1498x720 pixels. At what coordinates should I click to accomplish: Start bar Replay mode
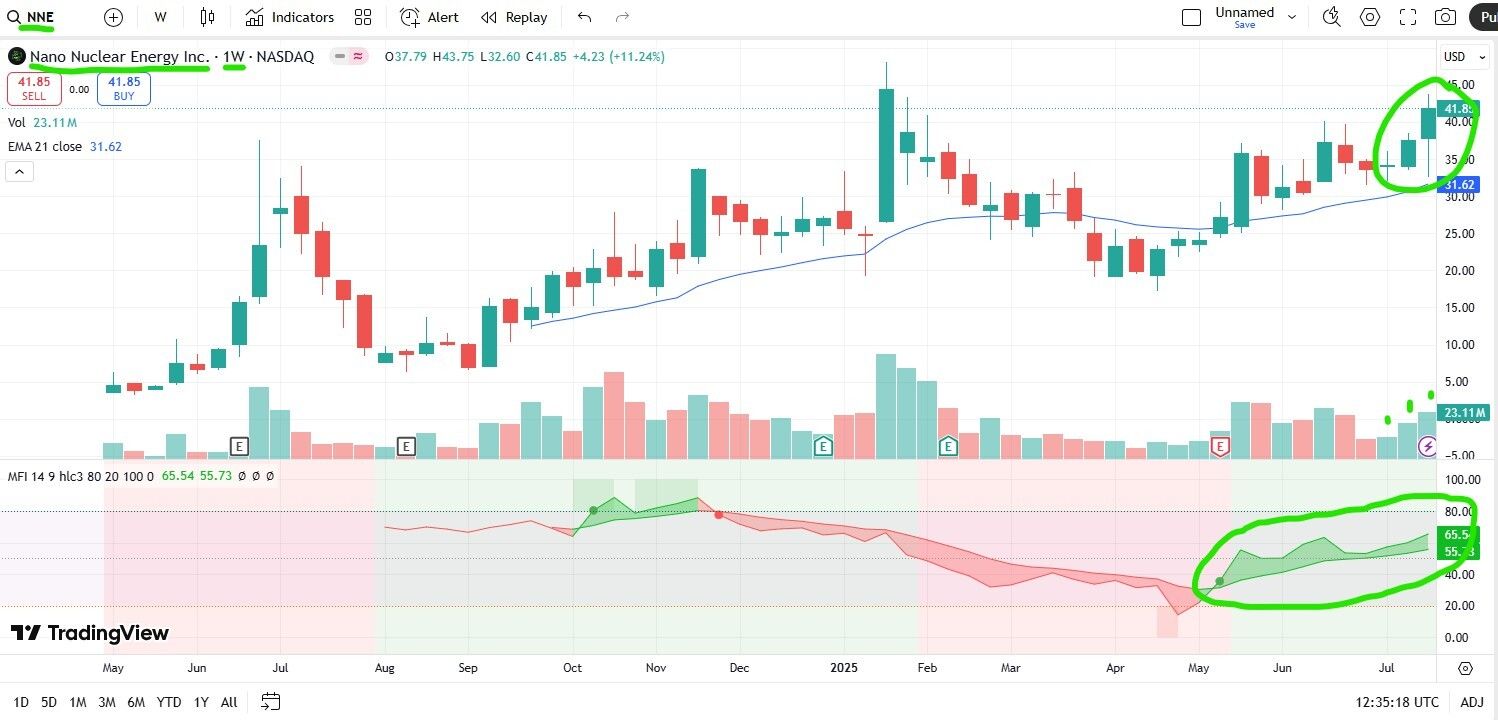514,17
